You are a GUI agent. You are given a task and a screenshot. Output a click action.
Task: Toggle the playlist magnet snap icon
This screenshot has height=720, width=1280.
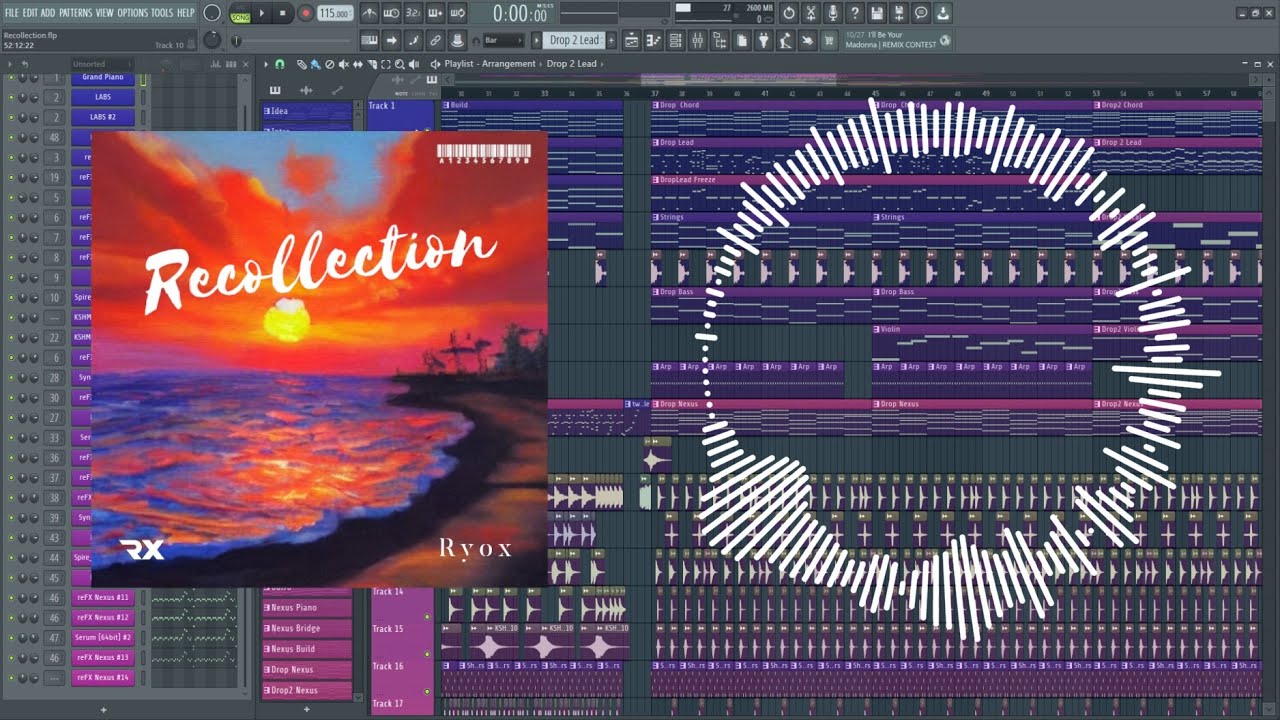[x=280, y=64]
